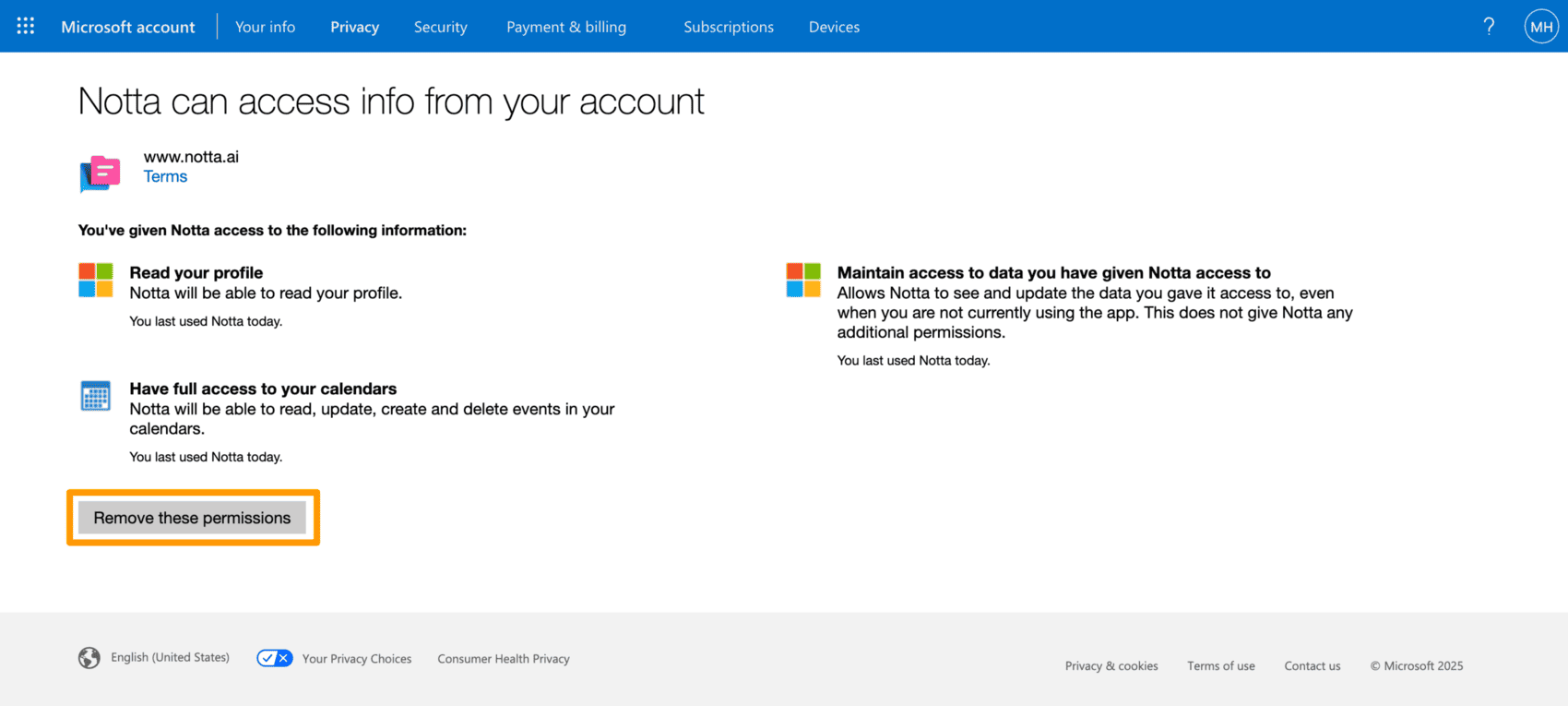
Task: Click Remove these permissions button
Action: click(x=192, y=518)
